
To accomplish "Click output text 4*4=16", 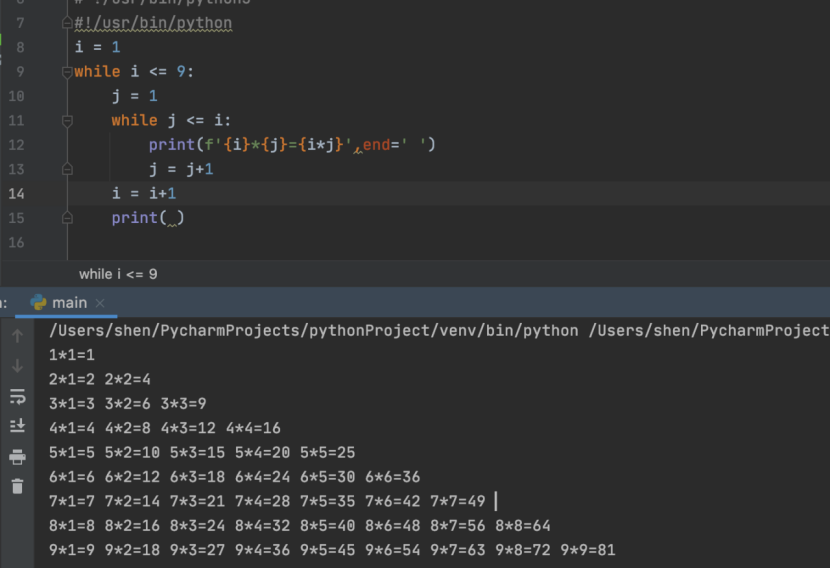I will (x=253, y=428).
